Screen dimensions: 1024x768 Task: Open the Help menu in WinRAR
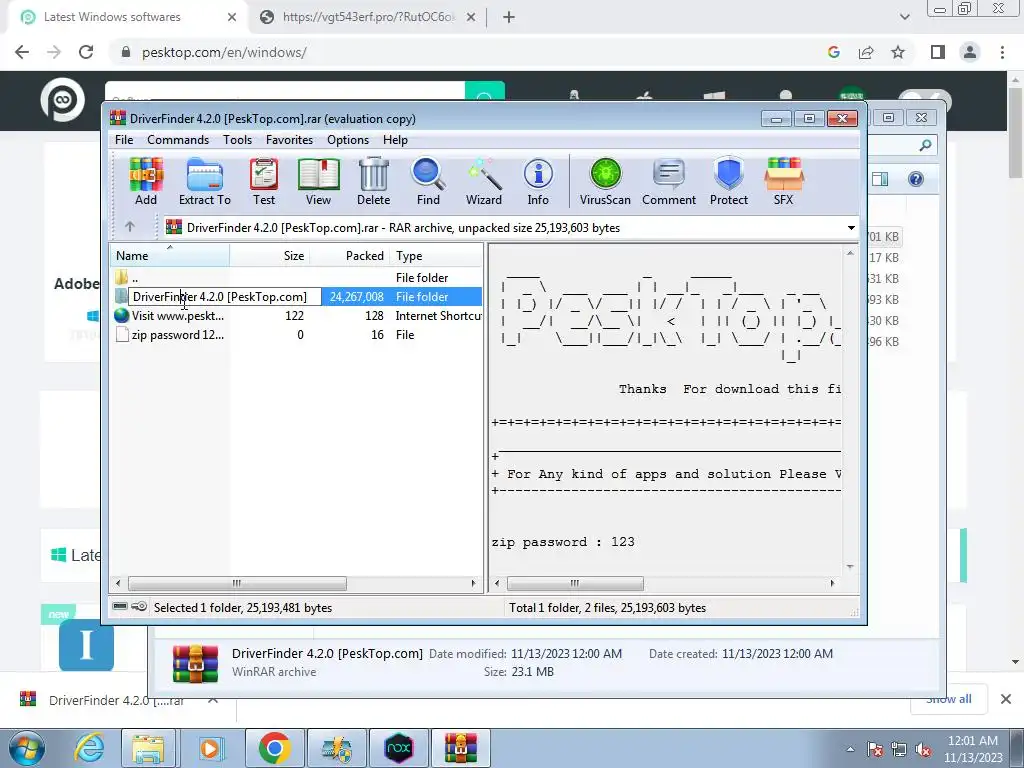click(395, 140)
